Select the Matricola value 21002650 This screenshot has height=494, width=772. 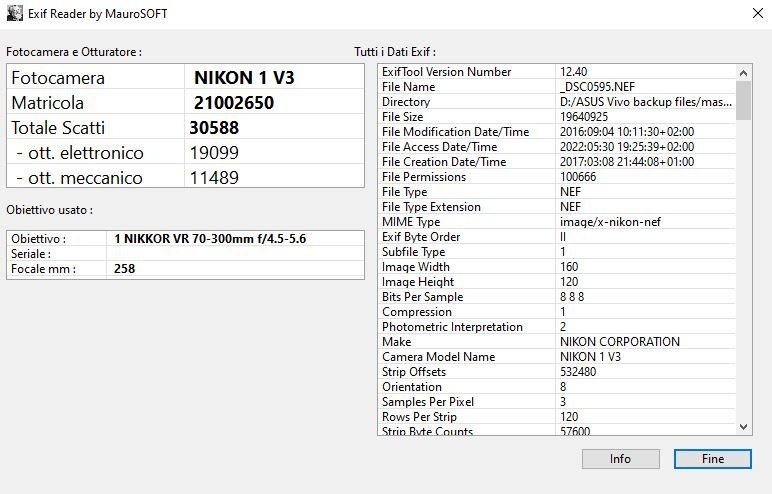coord(234,102)
